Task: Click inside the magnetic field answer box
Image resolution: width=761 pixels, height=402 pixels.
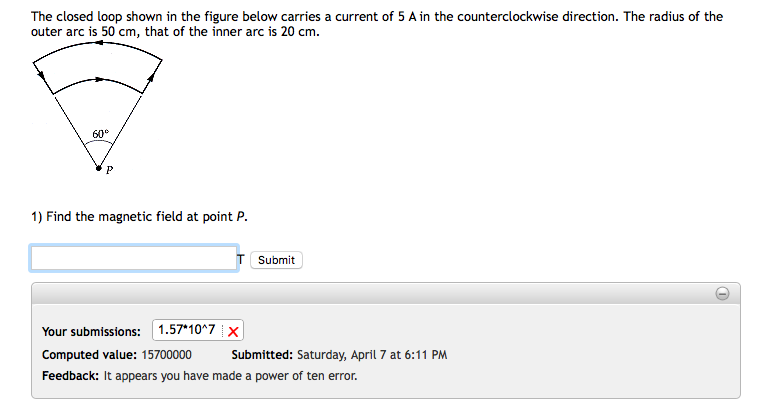Action: click(x=134, y=258)
